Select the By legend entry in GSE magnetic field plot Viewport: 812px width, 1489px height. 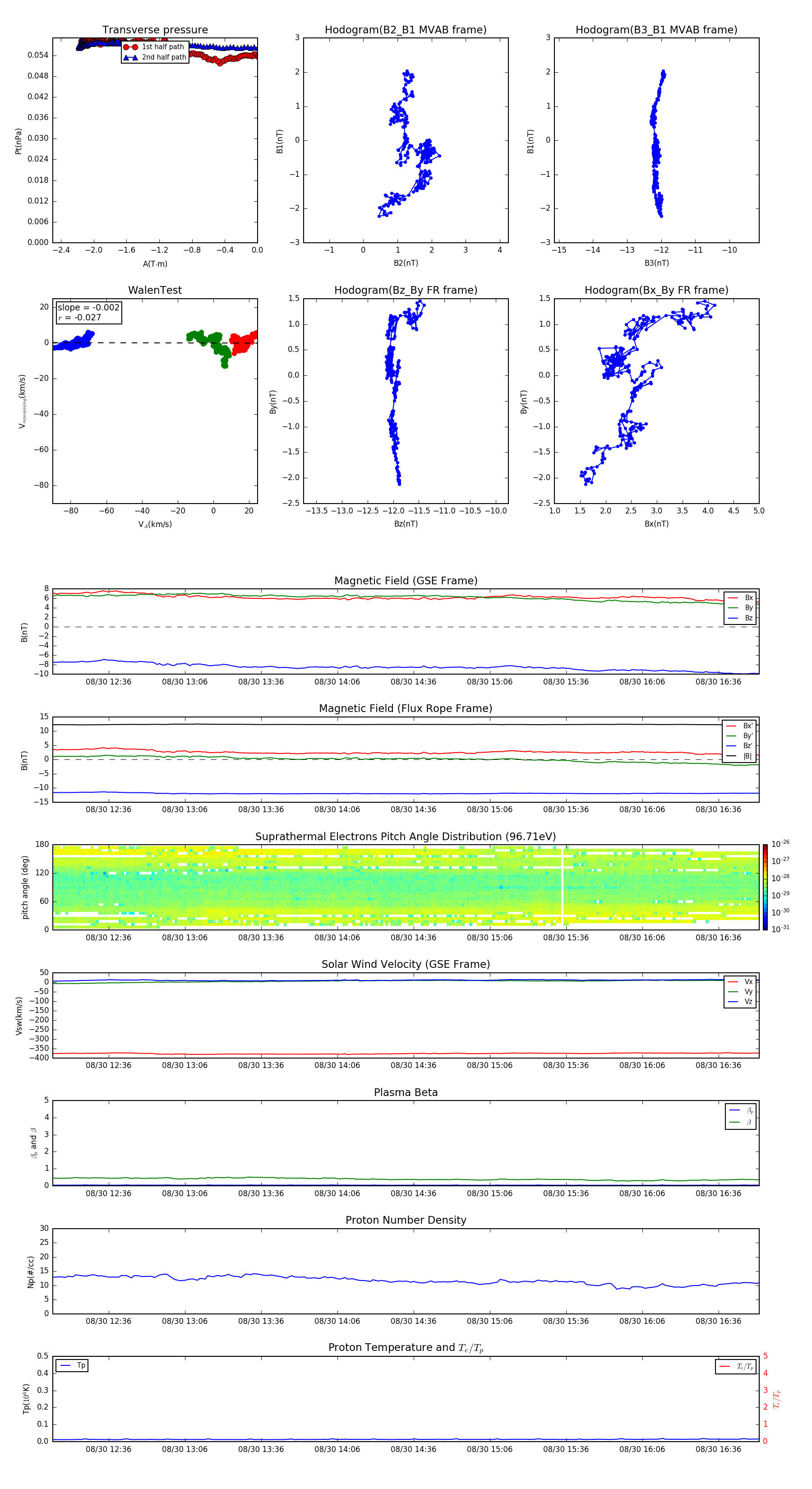tap(740, 608)
